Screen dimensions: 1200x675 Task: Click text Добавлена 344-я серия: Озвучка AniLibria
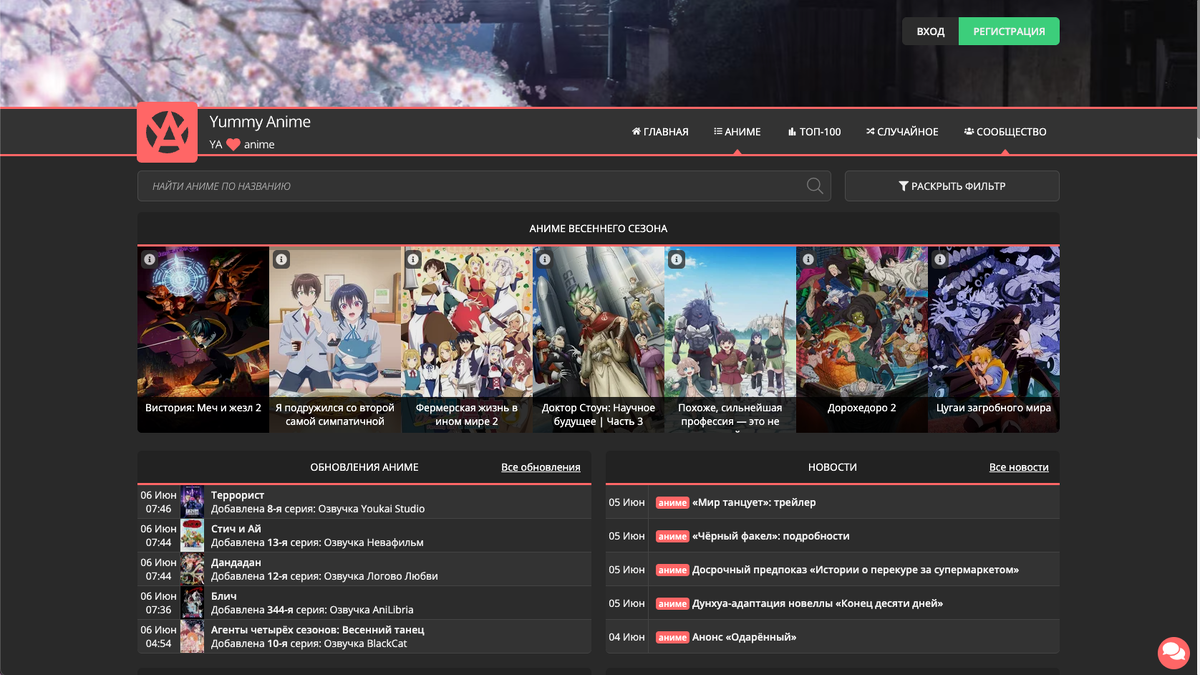[x=312, y=610]
